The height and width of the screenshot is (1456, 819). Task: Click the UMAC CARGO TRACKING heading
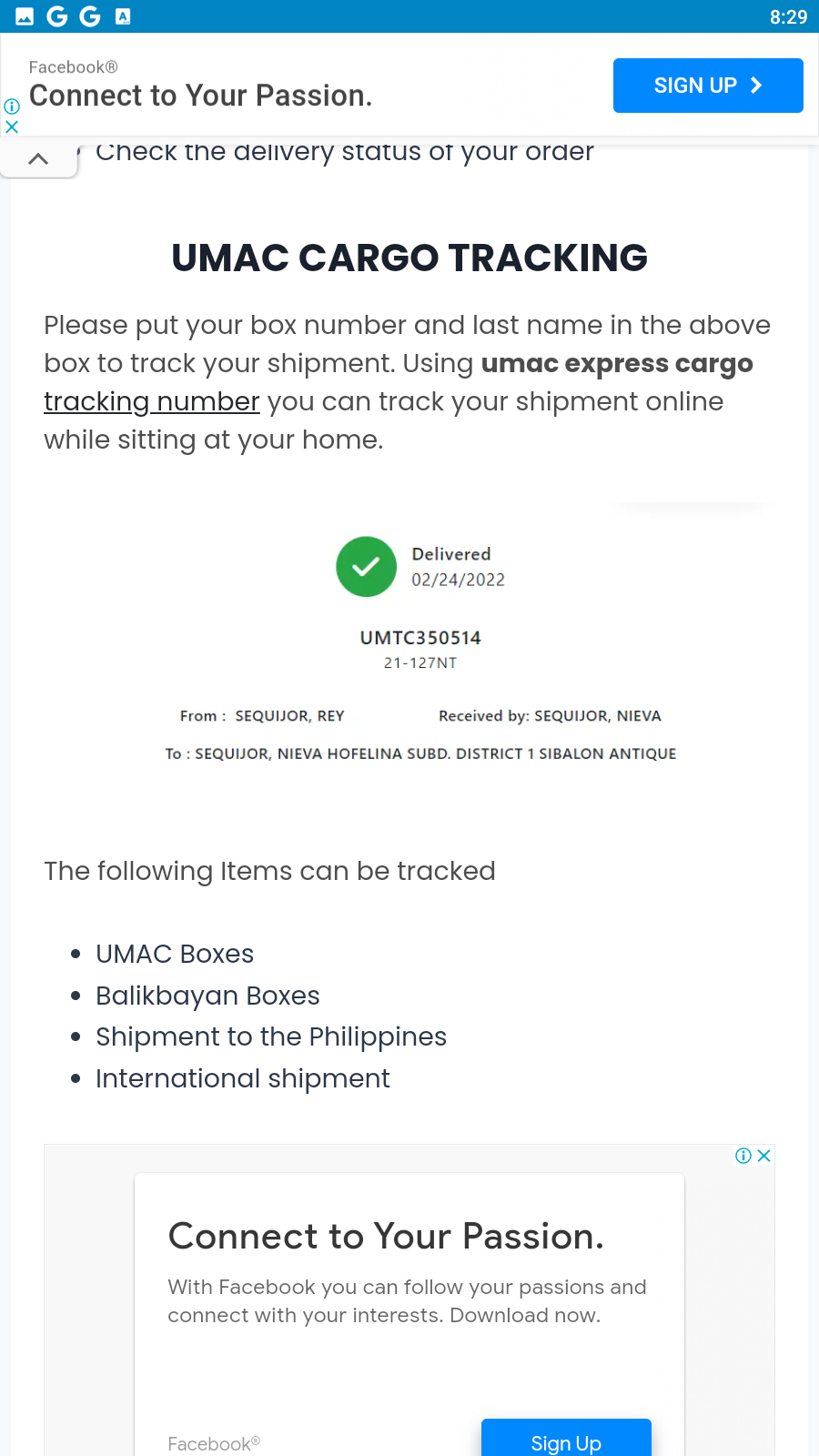click(x=409, y=258)
